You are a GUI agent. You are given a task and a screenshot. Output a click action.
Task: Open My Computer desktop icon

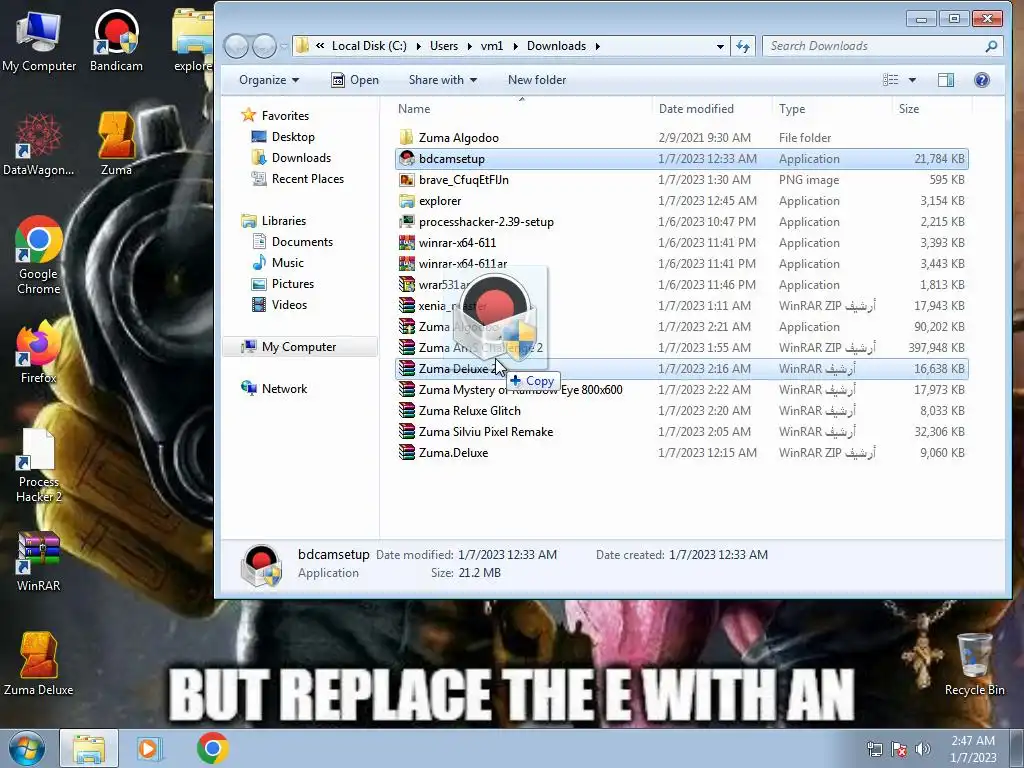click(39, 40)
